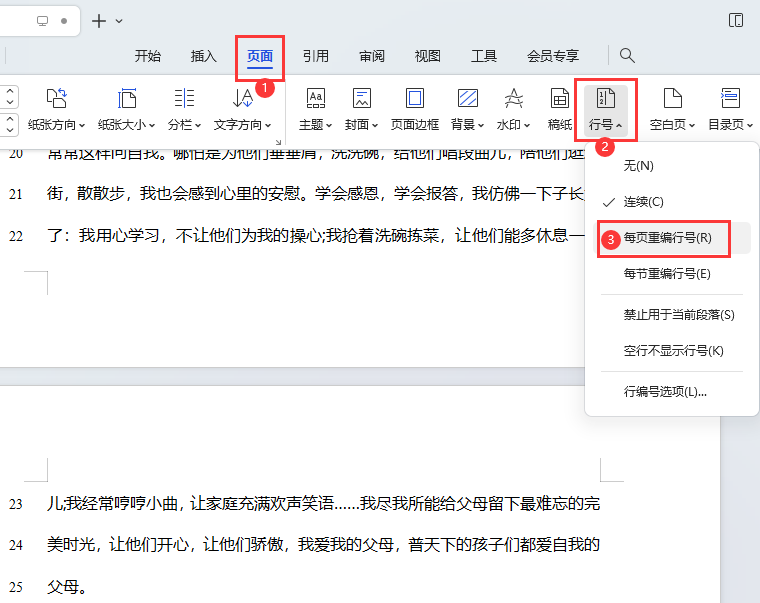Click lower margin spinner control
This screenshot has height=603, width=760.
tap(10, 125)
